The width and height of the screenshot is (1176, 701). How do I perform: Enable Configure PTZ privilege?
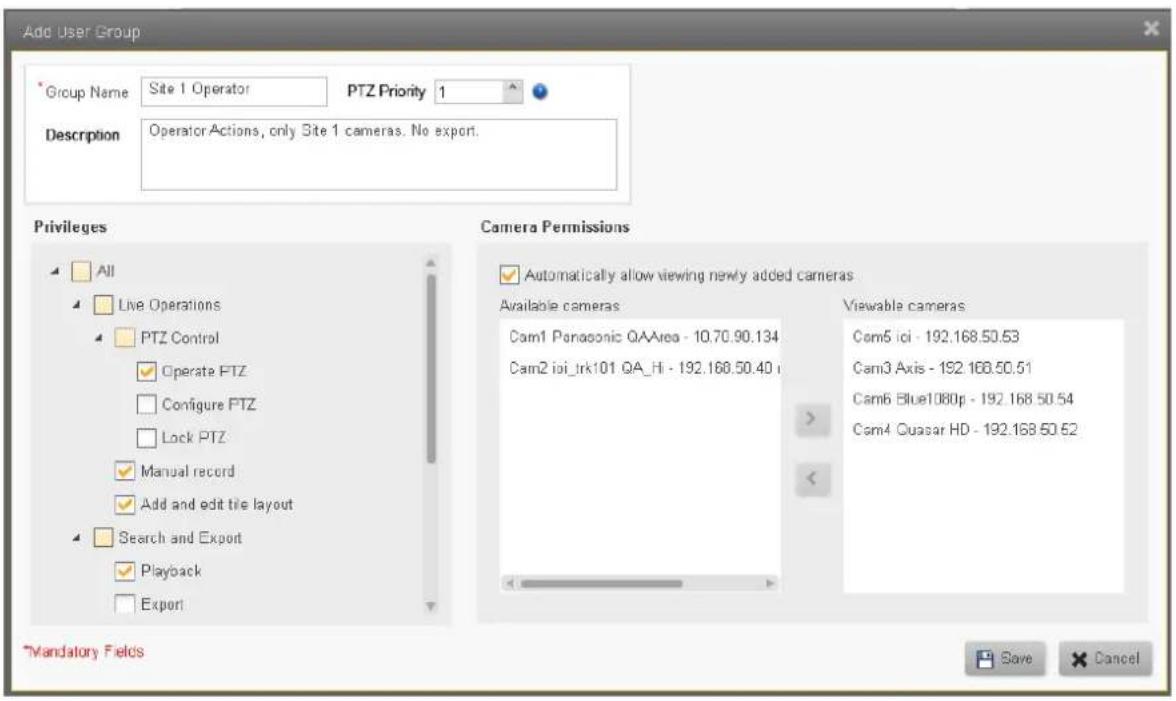147,404
